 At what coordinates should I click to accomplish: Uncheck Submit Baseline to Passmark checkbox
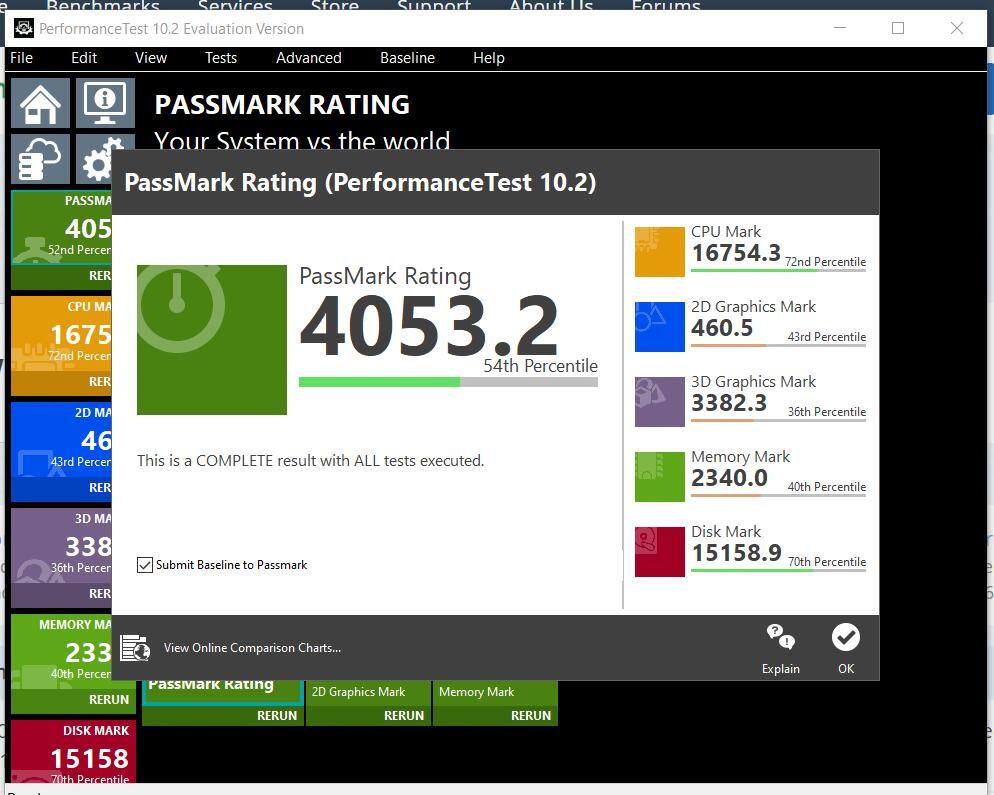tap(145, 565)
